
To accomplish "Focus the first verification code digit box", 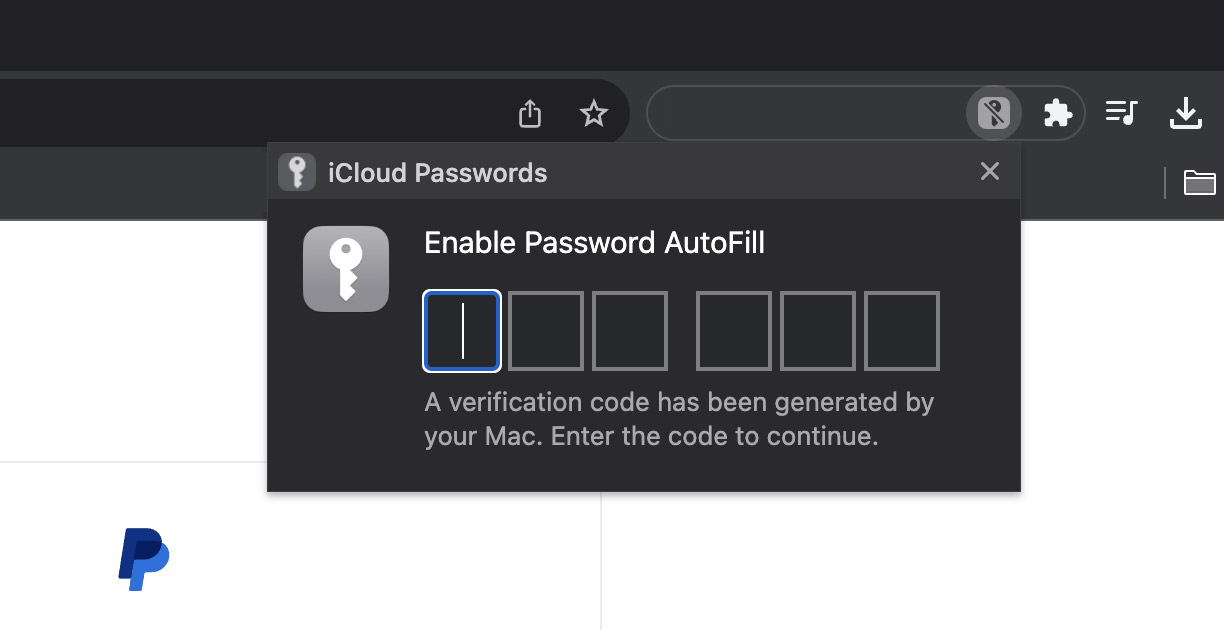I will point(462,331).
